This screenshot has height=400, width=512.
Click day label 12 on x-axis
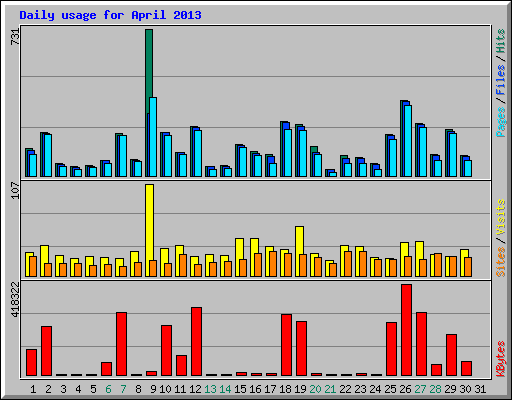coord(195,389)
